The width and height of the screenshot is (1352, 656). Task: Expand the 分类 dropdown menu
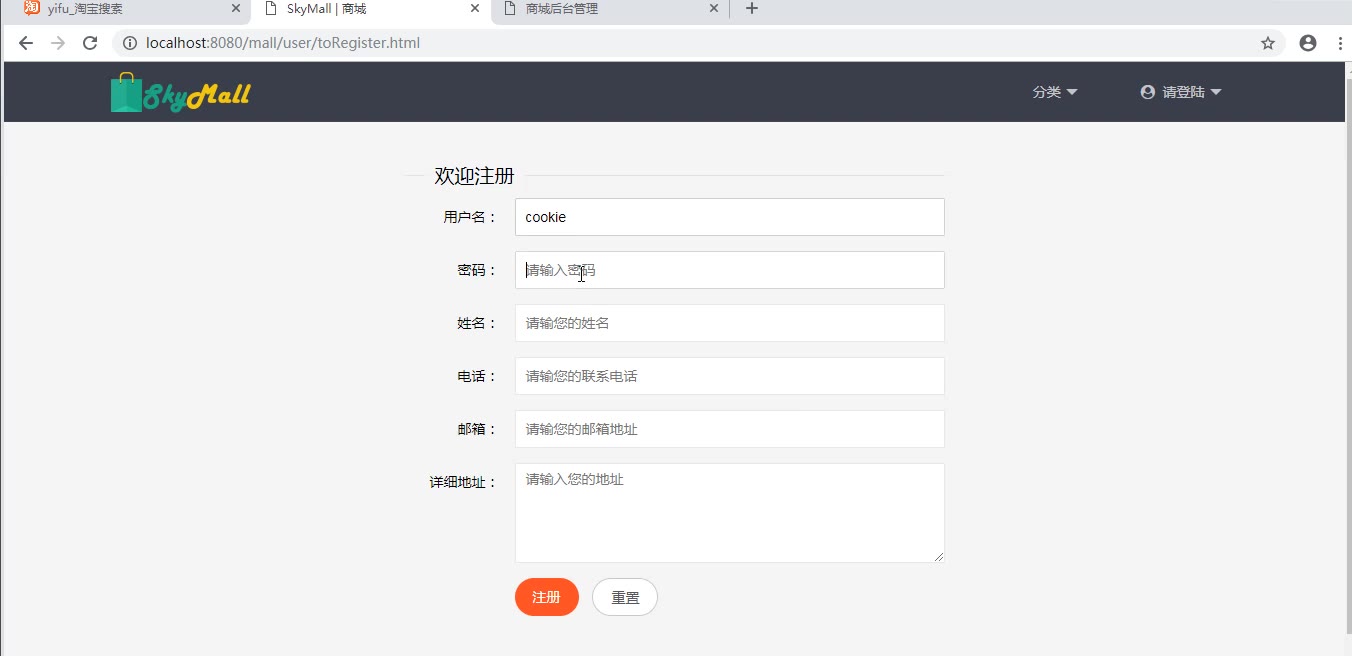click(1055, 92)
